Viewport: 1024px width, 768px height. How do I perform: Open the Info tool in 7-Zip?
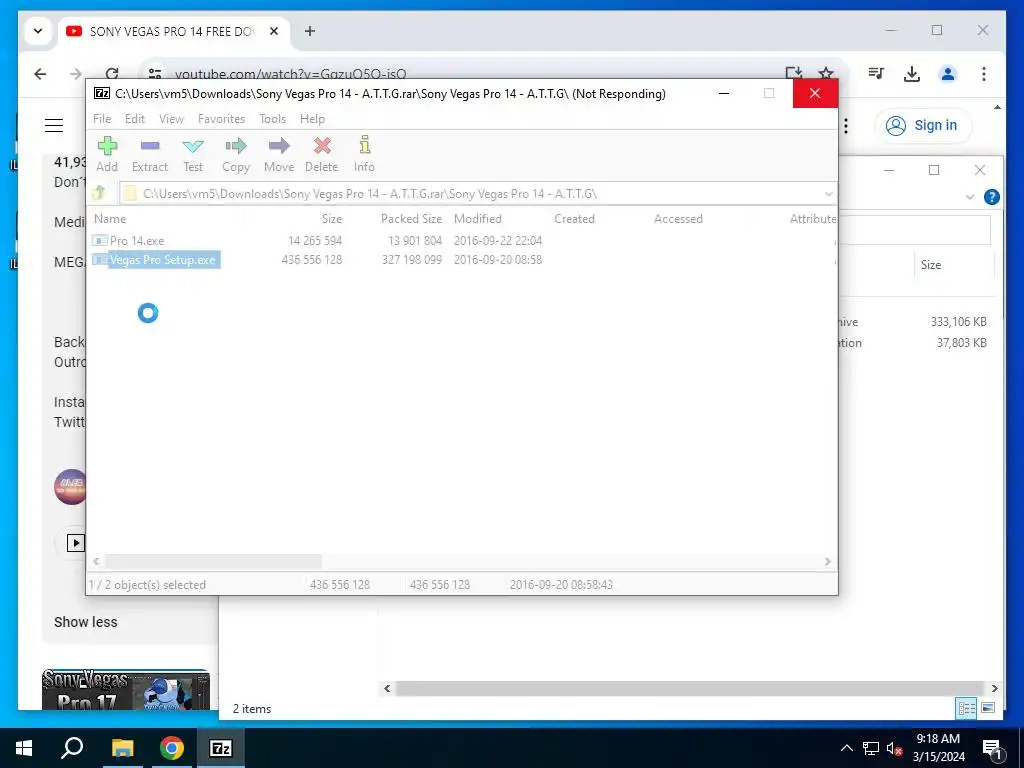coord(364,154)
